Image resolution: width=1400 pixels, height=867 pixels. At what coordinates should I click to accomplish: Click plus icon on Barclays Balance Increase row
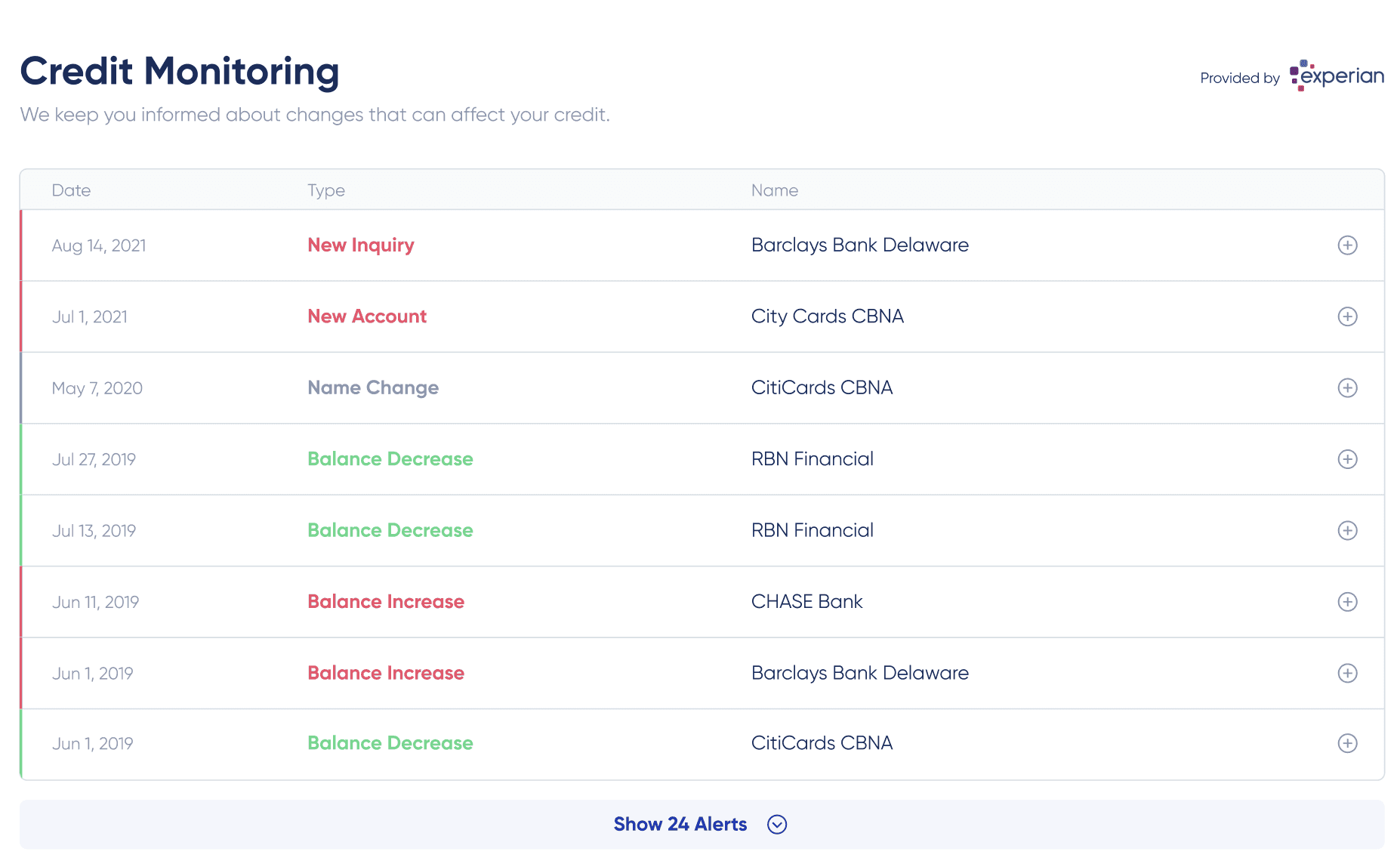1347,674
